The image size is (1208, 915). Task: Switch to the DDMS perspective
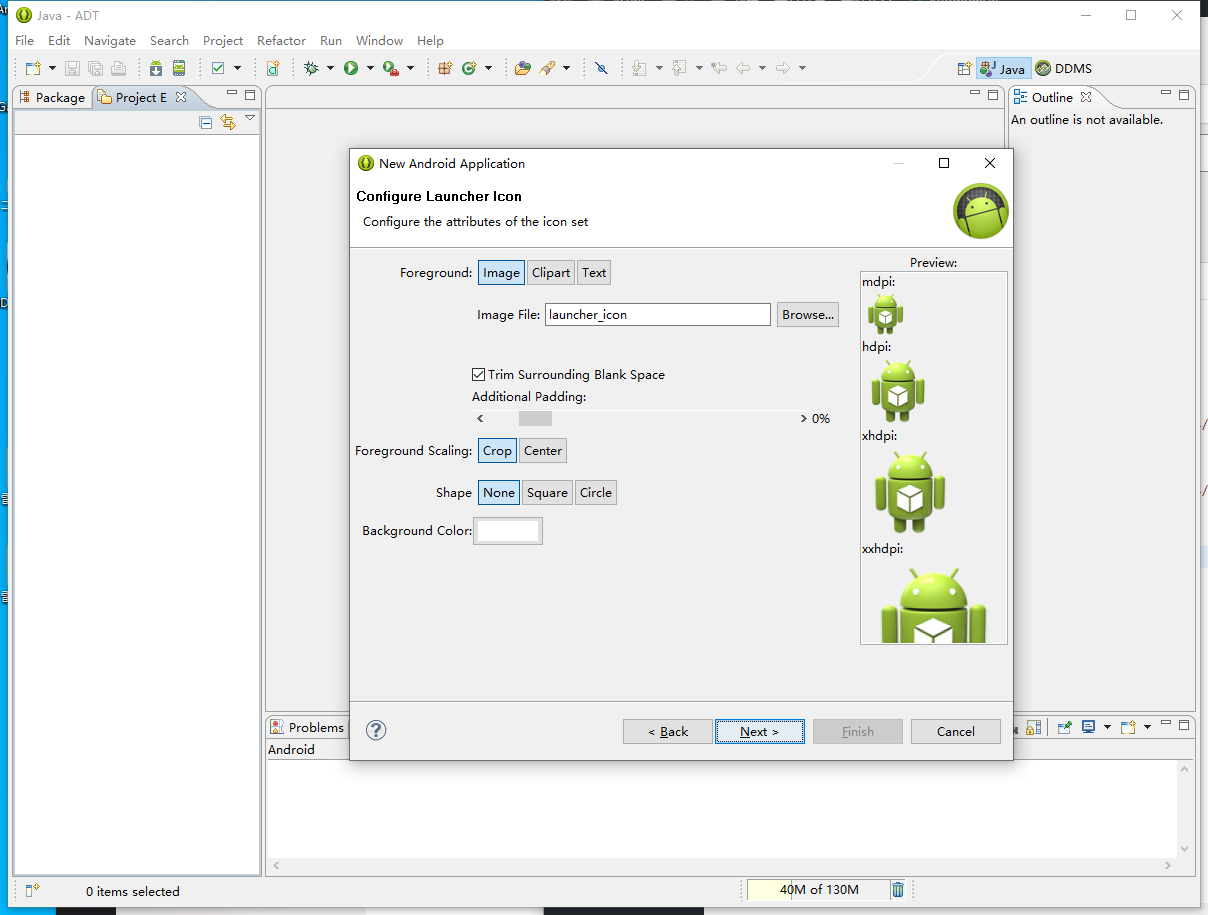point(1064,69)
